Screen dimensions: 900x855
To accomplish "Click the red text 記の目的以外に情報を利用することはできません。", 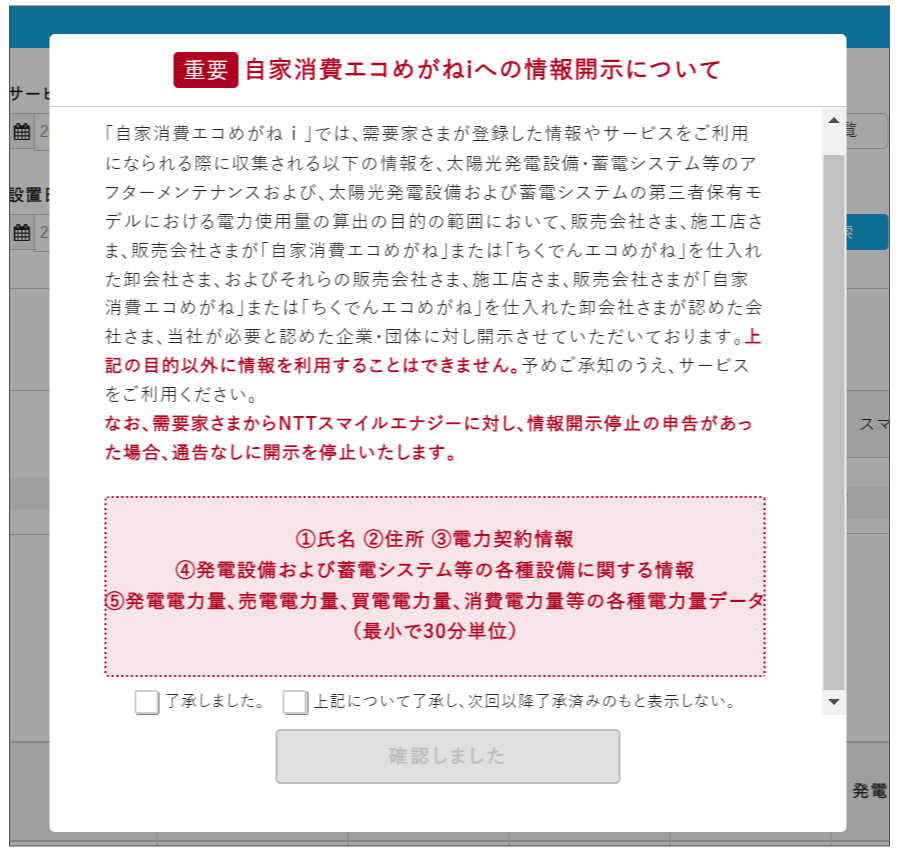I will coord(313,365).
